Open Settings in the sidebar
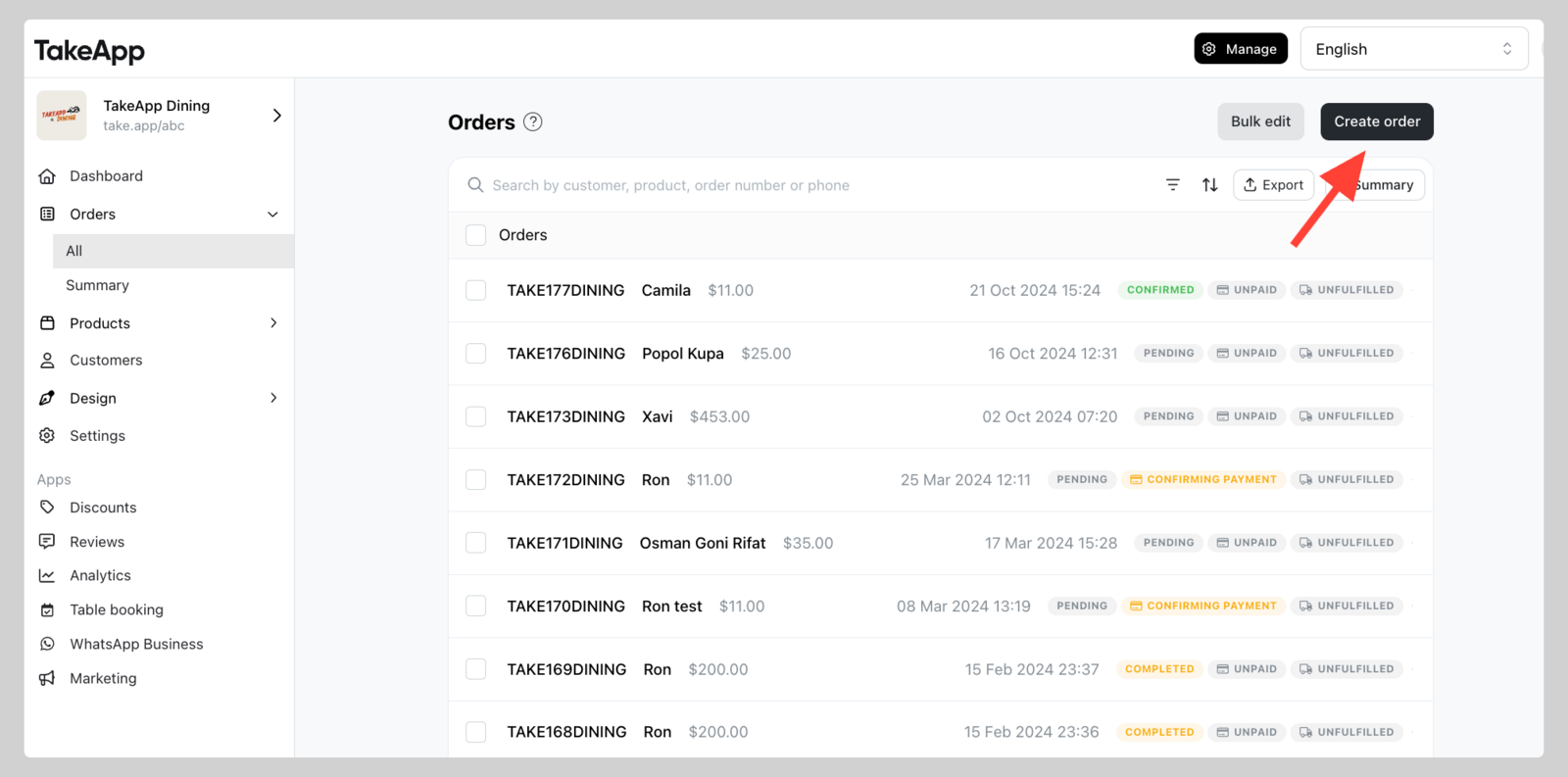Viewport: 1568px width, 777px height. coord(97,435)
